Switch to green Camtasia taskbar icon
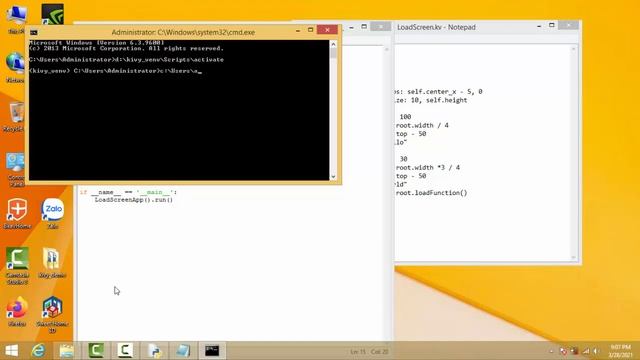Image resolution: width=640 pixels, height=360 pixels. pyautogui.click(x=96, y=351)
